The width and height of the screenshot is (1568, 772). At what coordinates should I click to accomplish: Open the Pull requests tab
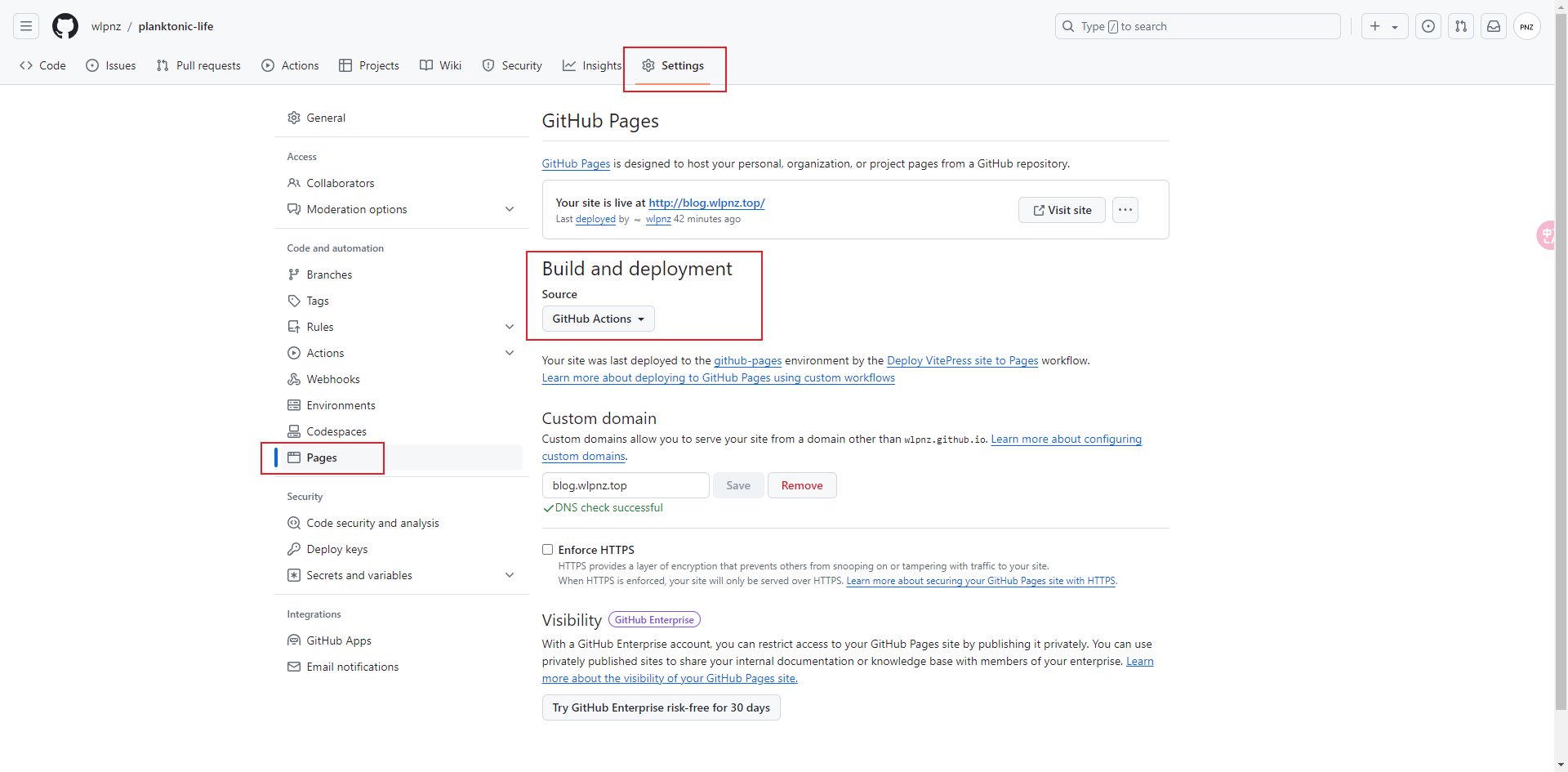pos(198,65)
